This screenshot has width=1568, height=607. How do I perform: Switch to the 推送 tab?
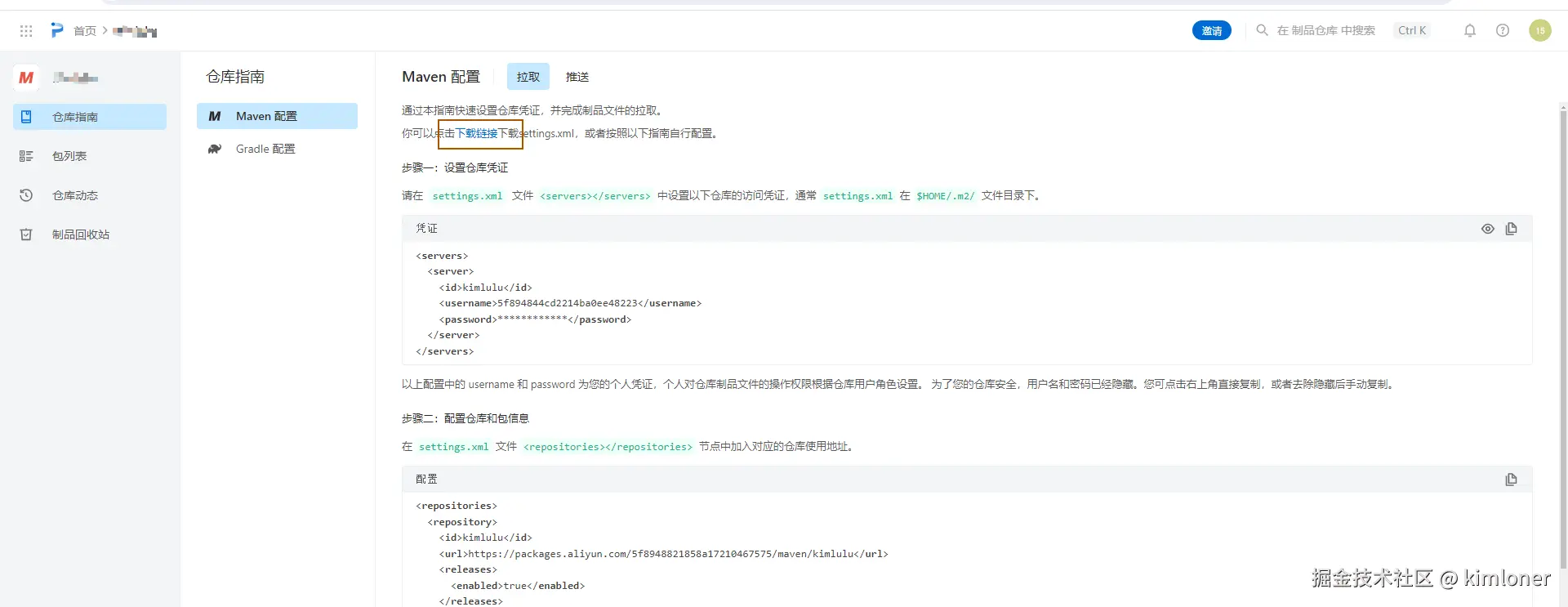[577, 77]
